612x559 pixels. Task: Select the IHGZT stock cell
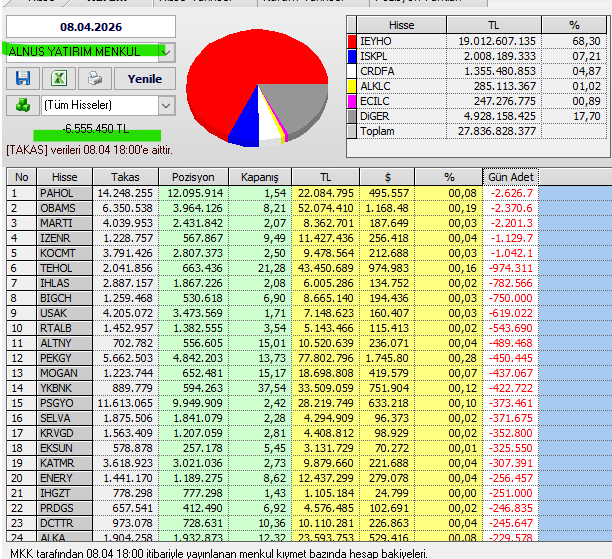[65, 493]
